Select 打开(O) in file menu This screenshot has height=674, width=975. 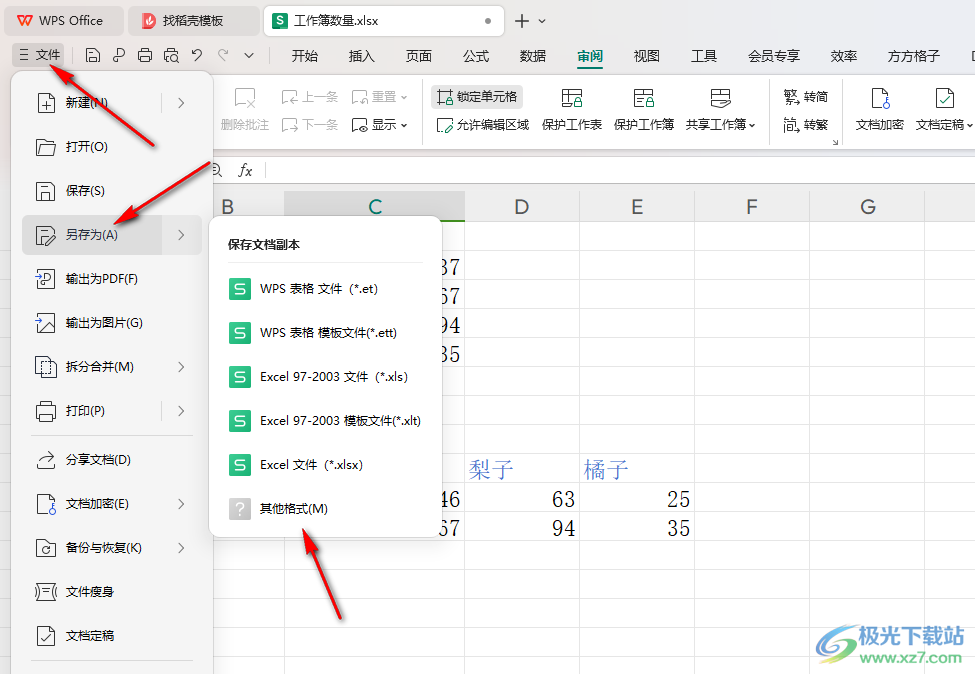pyautogui.click(x=112, y=147)
